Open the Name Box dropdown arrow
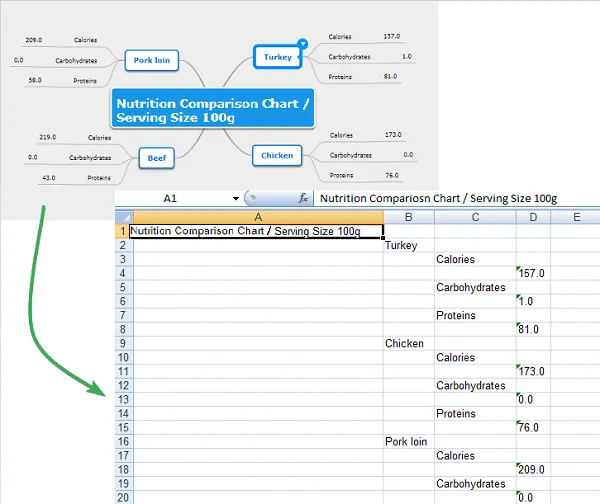This screenshot has width=600, height=504. pos(236,199)
